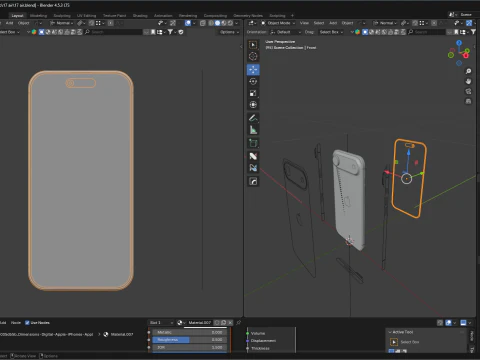
Task: Open the Orientation Default dropdown
Action: [x=285, y=32]
